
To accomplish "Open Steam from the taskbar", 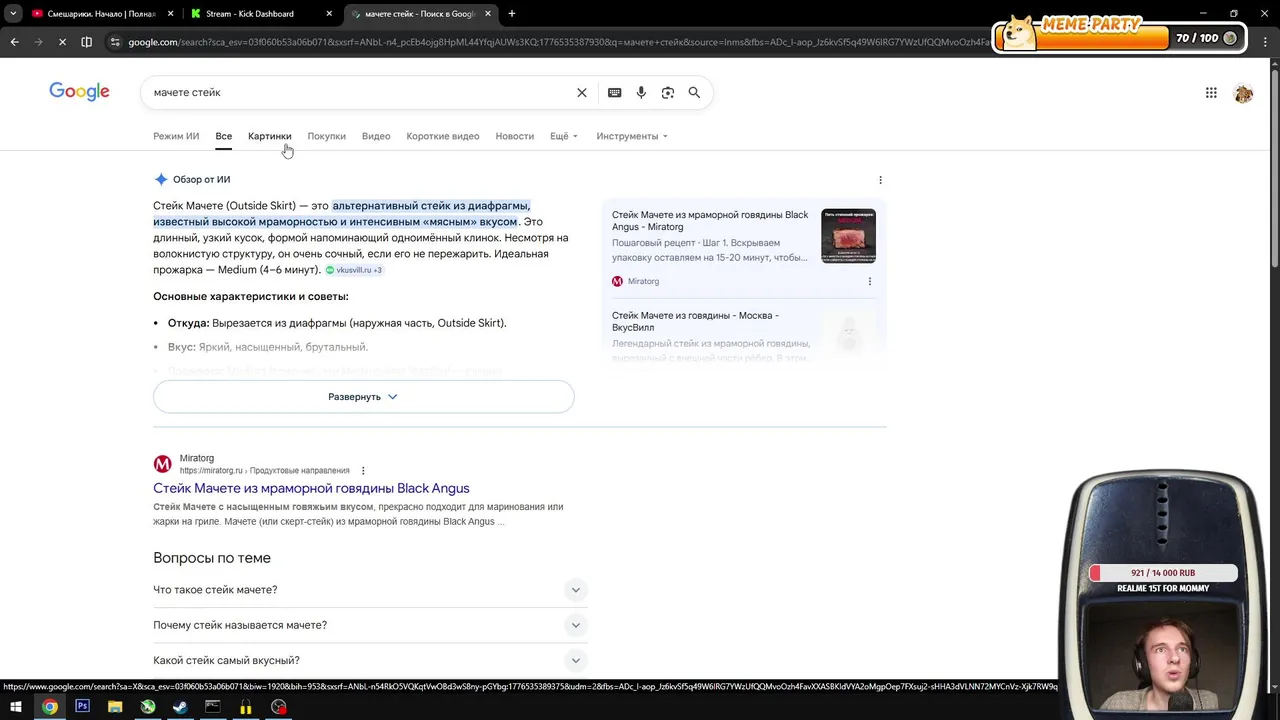I will point(180,707).
